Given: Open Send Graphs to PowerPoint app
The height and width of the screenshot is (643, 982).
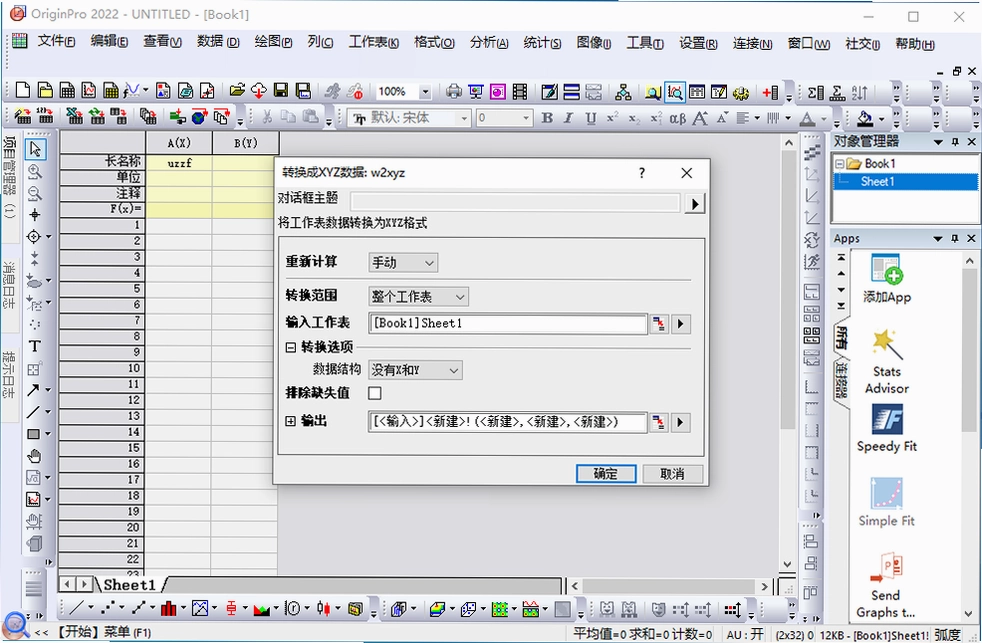Looking at the screenshot, I should click(x=886, y=585).
